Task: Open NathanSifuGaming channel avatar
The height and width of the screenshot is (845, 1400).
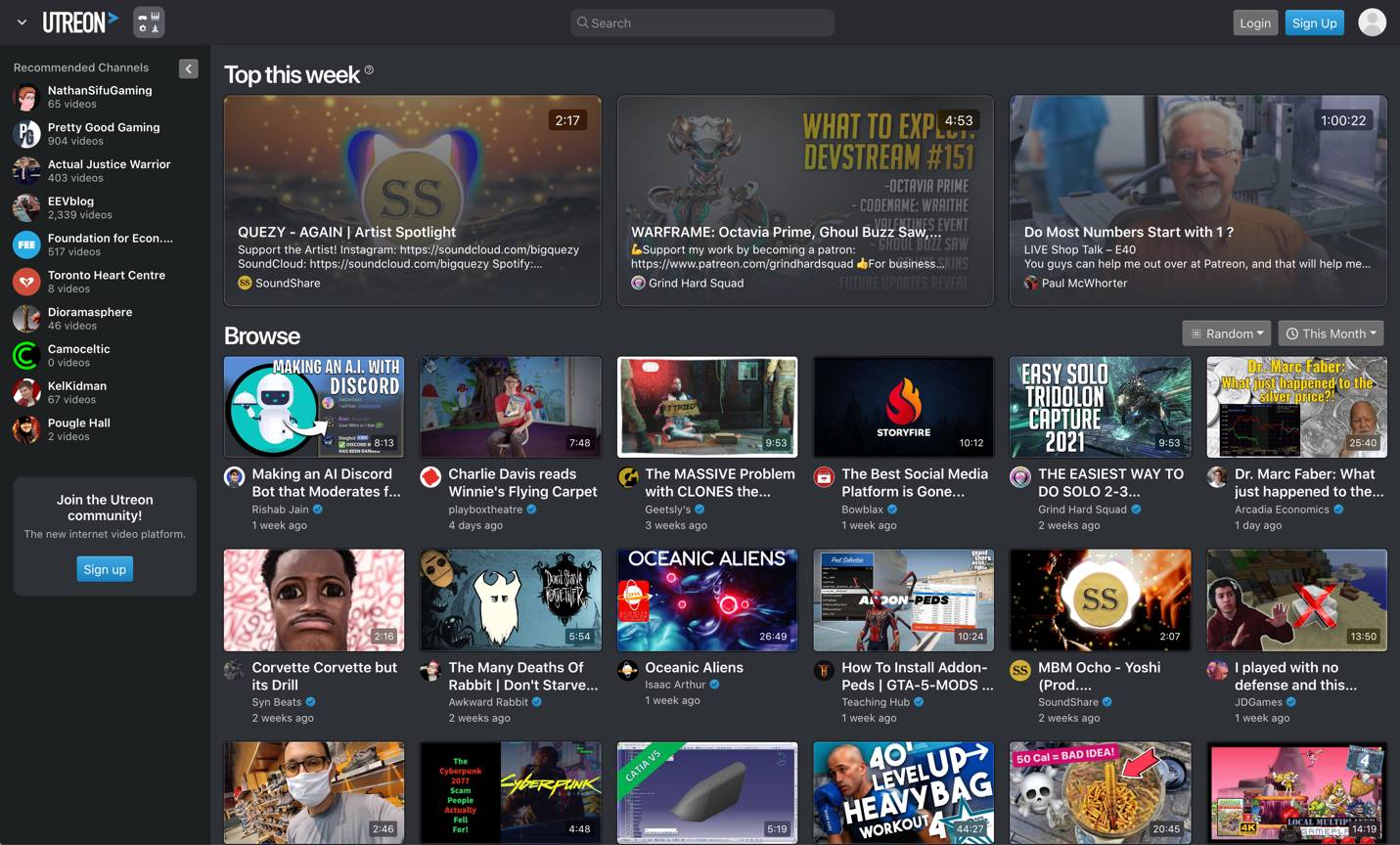Action: [26, 97]
